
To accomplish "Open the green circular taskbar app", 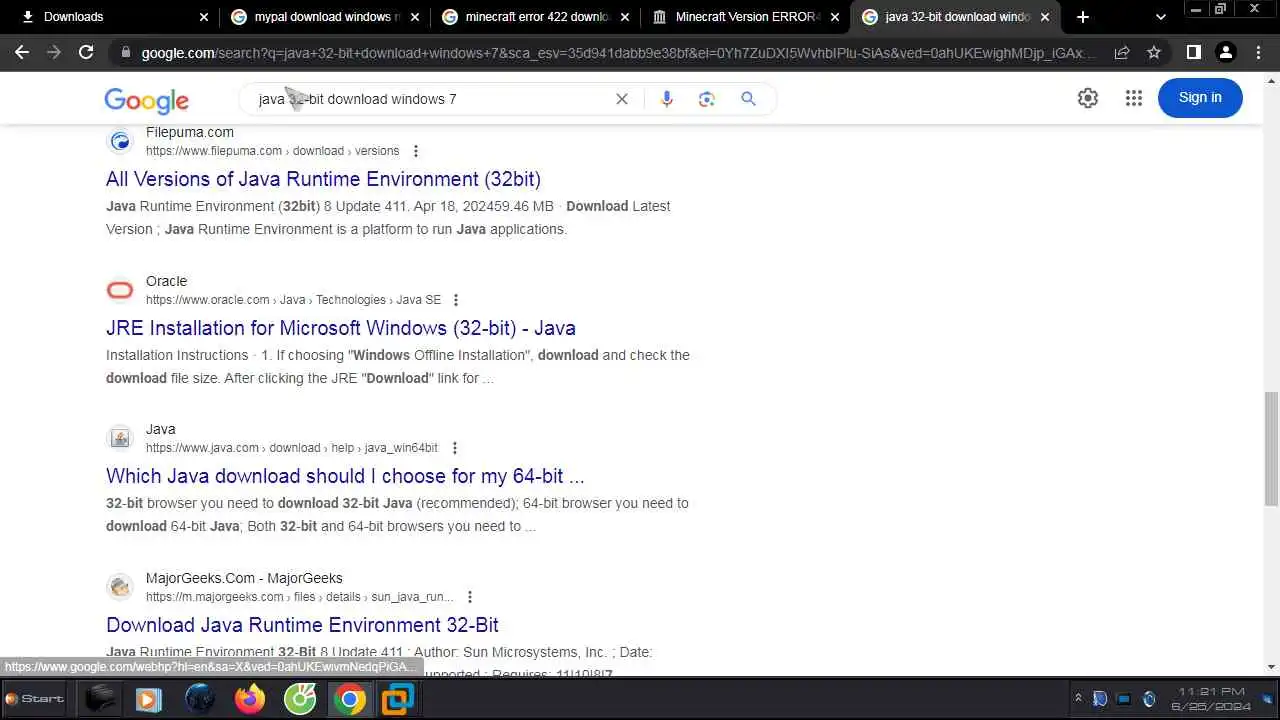I will pyautogui.click(x=300, y=698).
